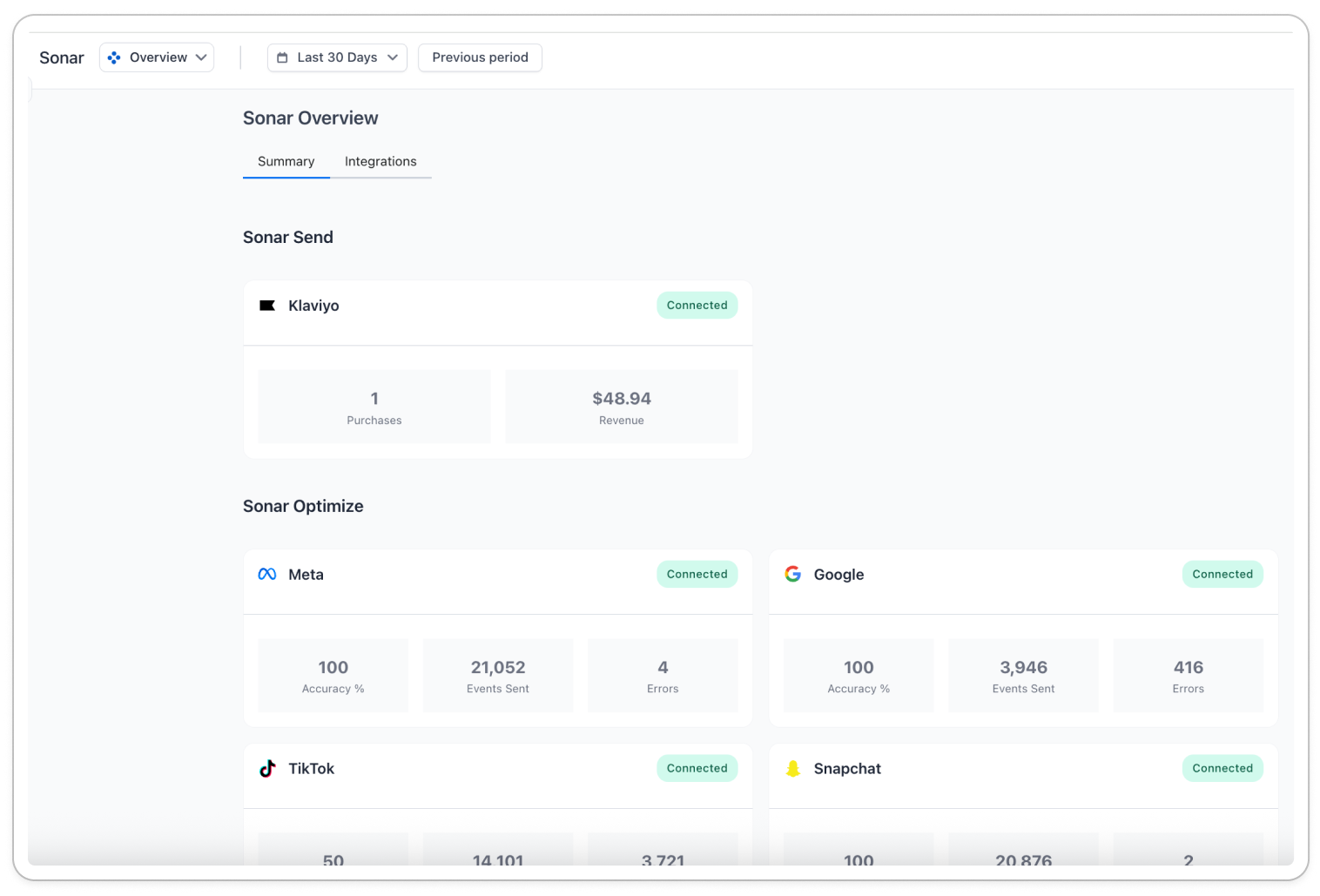The image size is (1320, 896).
Task: Click the TikTok integration name
Action: coord(311,769)
